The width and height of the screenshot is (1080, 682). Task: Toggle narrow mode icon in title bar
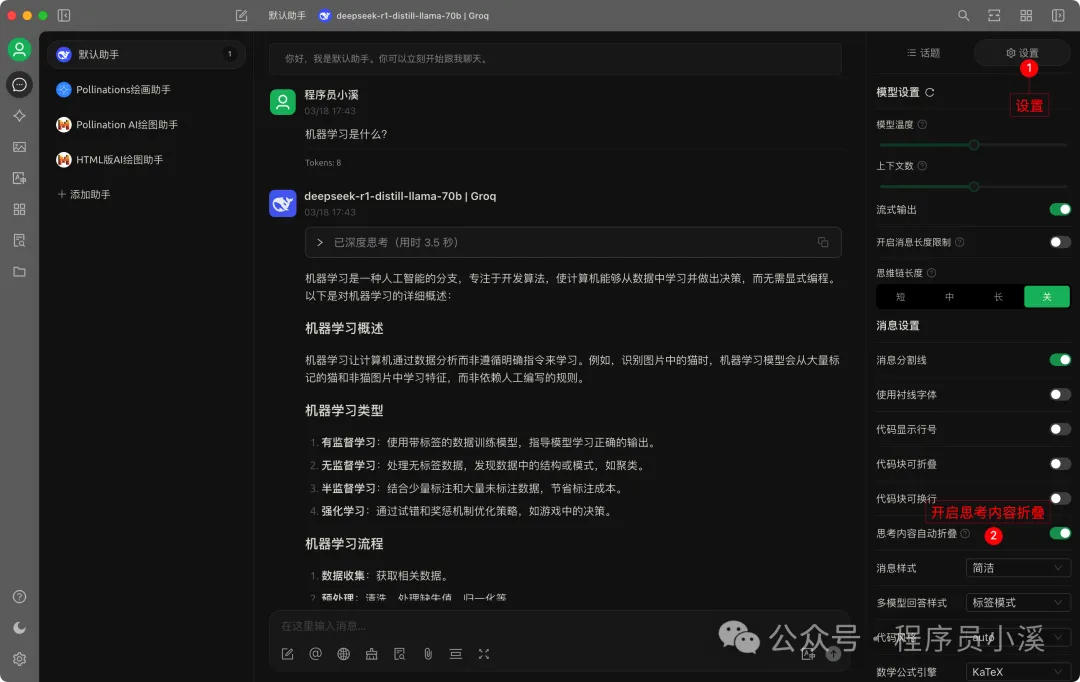pos(994,15)
